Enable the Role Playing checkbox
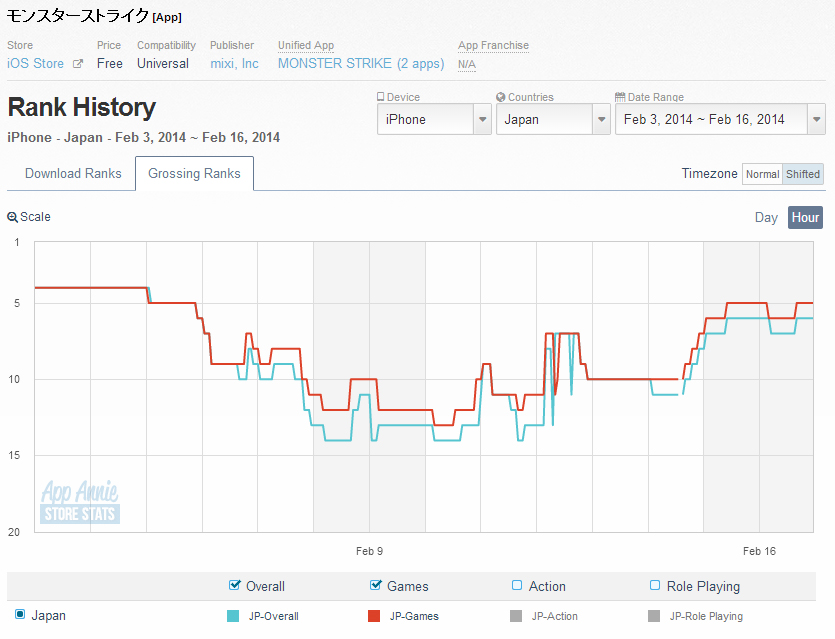The height and width of the screenshot is (639, 835). coord(655,585)
